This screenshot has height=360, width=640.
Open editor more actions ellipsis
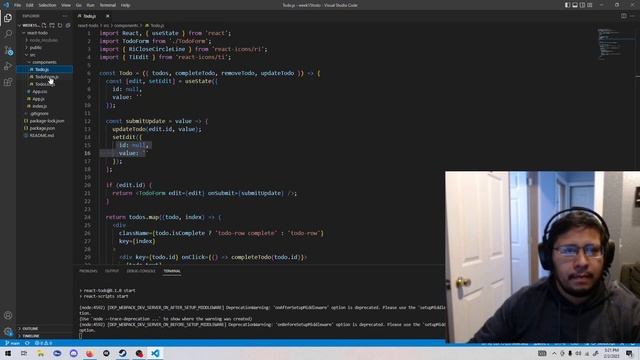tap(632, 16)
